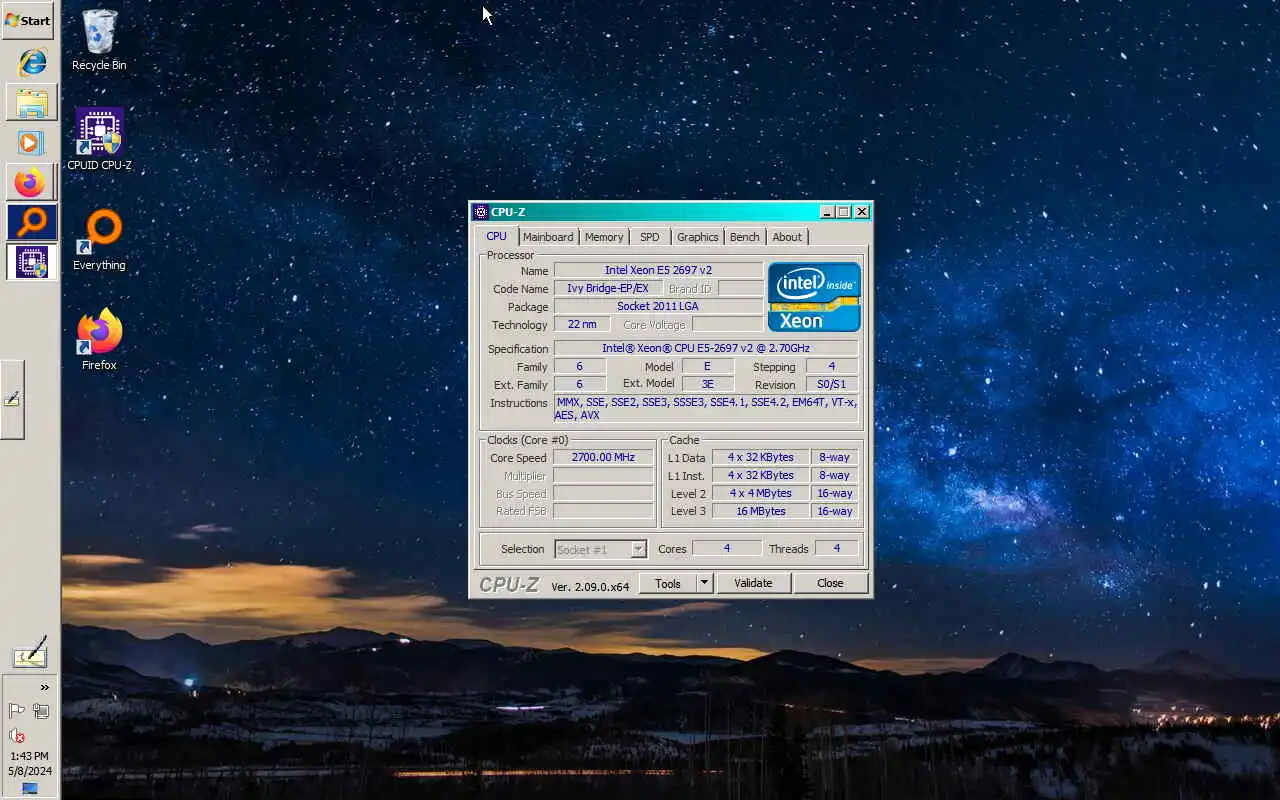Switch to the Everything search taskbar button
Viewport: 1280px width, 800px height.
tap(32, 222)
